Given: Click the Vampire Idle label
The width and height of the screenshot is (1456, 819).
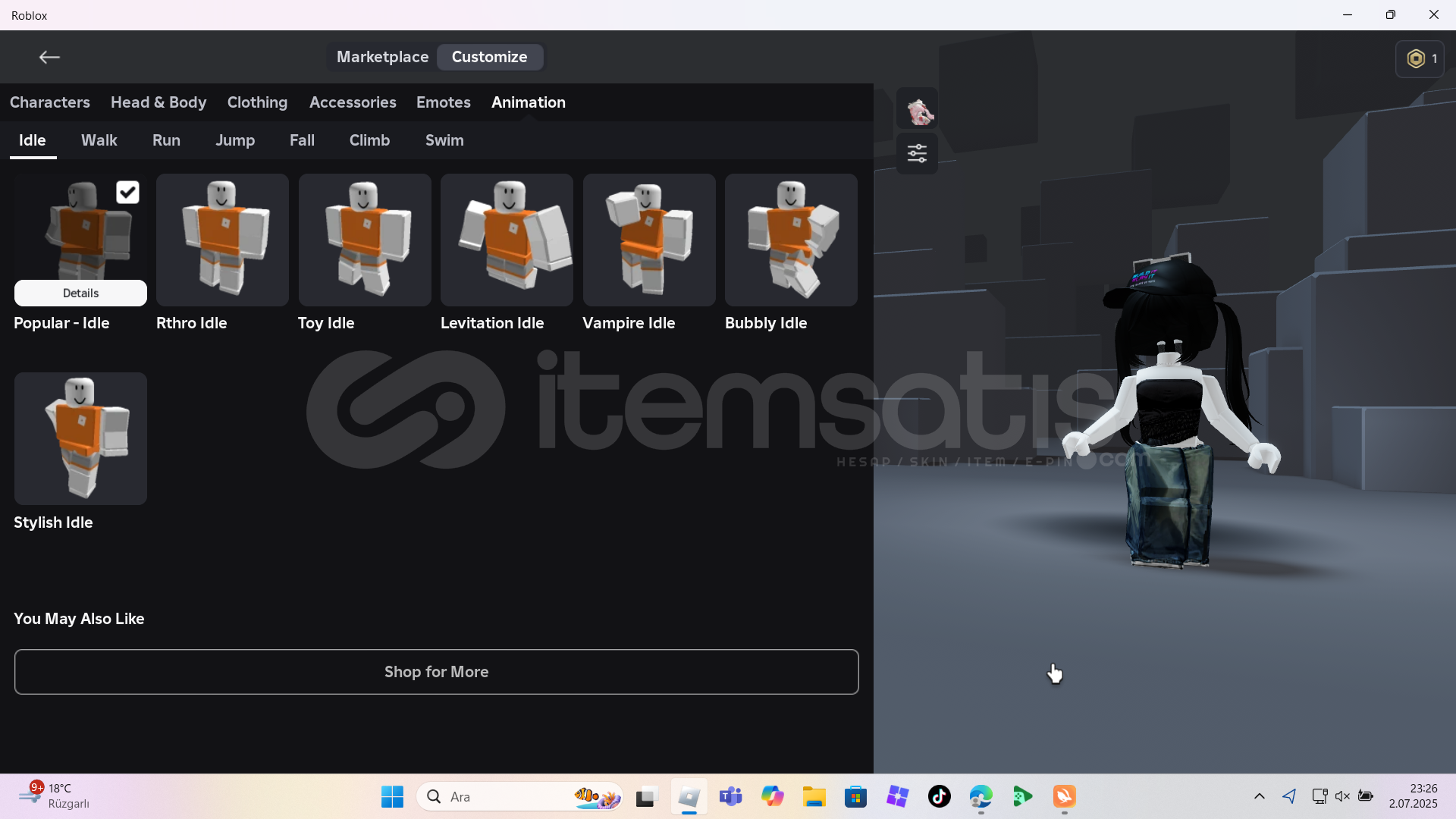Looking at the screenshot, I should (629, 323).
